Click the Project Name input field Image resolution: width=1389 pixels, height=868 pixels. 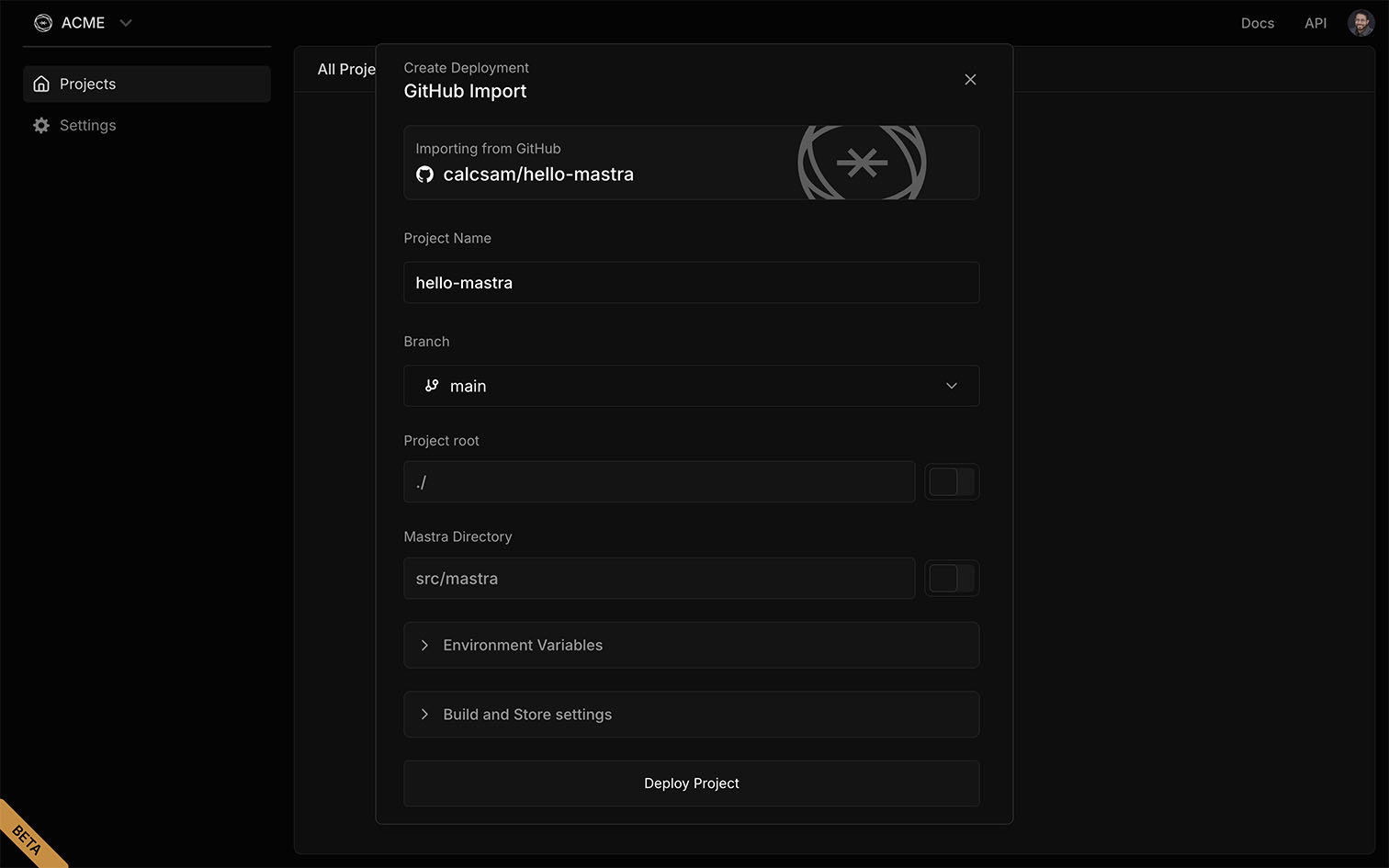coord(691,283)
